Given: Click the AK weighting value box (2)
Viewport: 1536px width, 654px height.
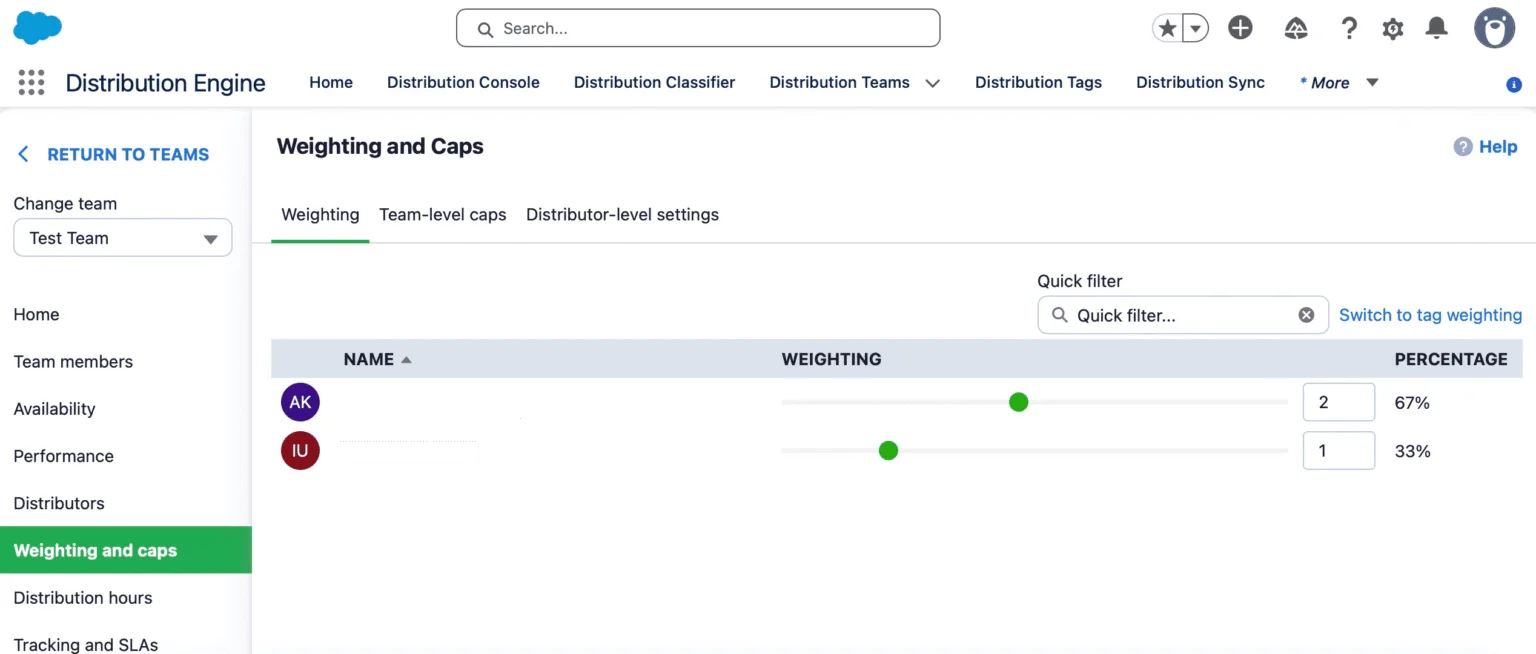Looking at the screenshot, I should (x=1338, y=402).
